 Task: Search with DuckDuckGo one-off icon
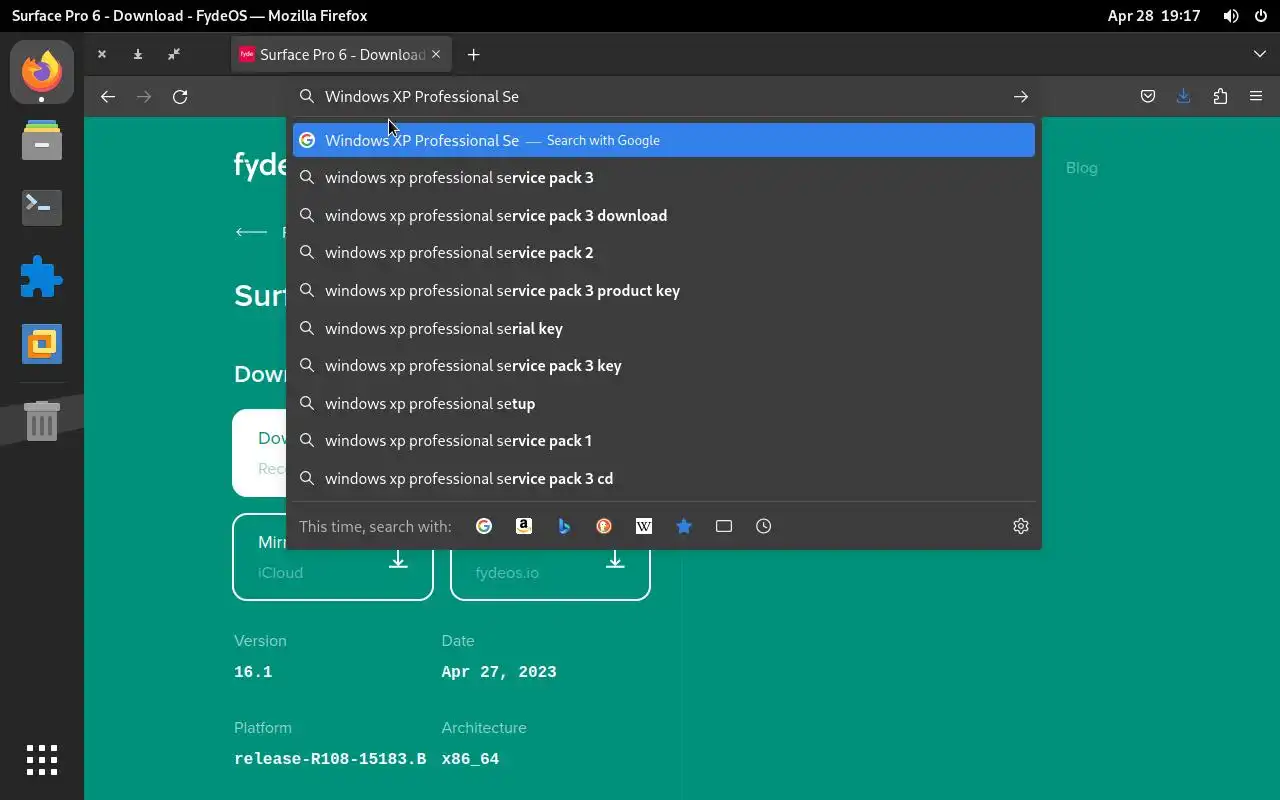pyautogui.click(x=604, y=526)
